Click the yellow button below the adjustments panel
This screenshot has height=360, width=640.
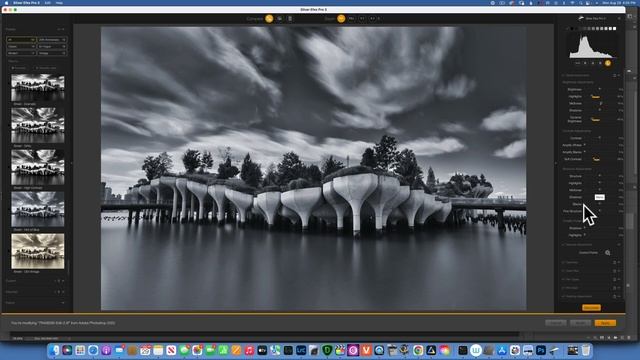[591, 307]
